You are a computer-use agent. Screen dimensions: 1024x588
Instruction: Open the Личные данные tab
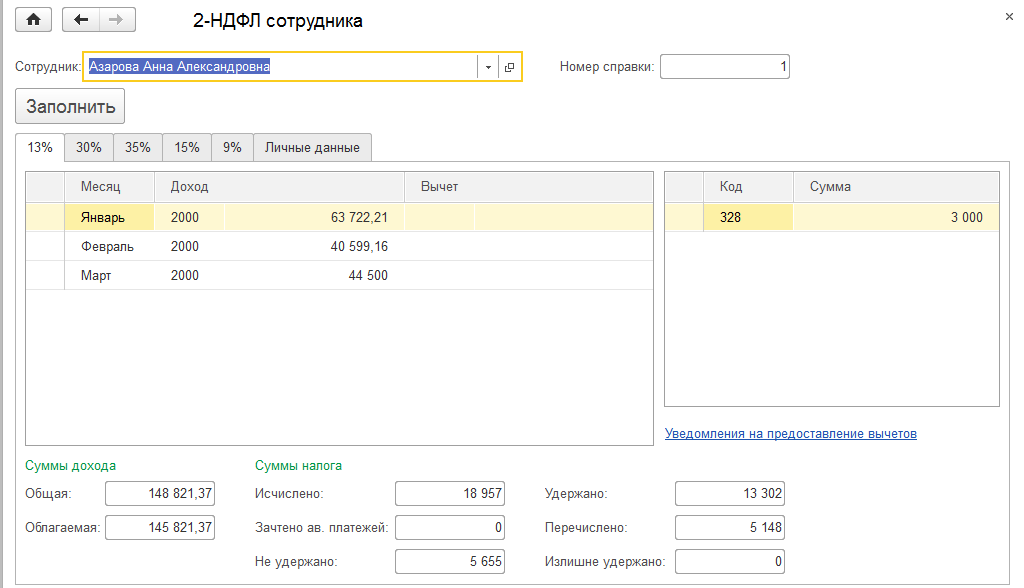point(312,147)
